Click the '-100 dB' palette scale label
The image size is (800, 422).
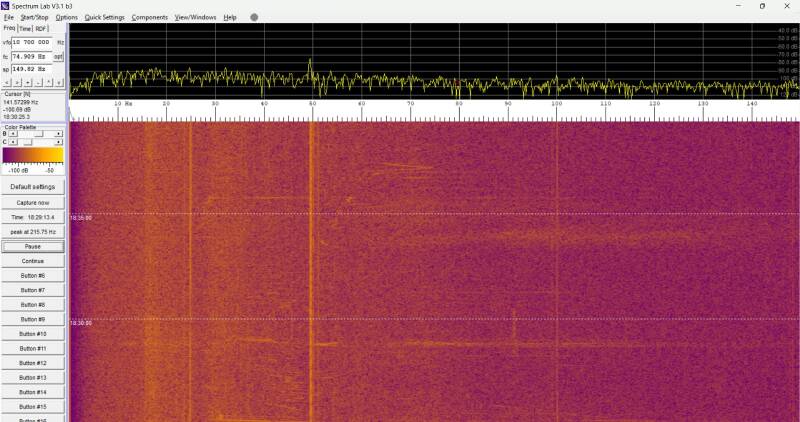pyautogui.click(x=17, y=170)
